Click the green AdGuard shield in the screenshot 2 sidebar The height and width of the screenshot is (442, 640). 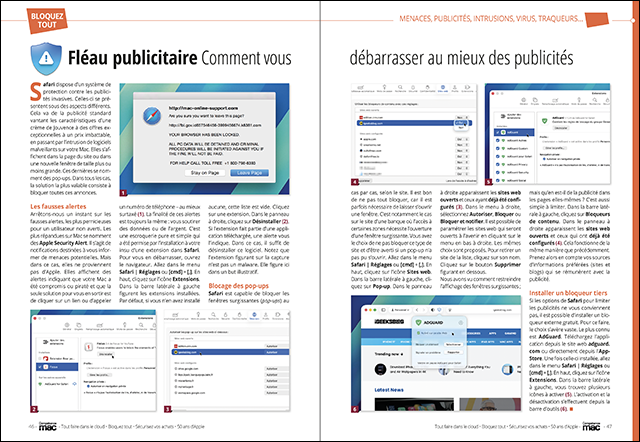pyautogui.click(x=40, y=384)
